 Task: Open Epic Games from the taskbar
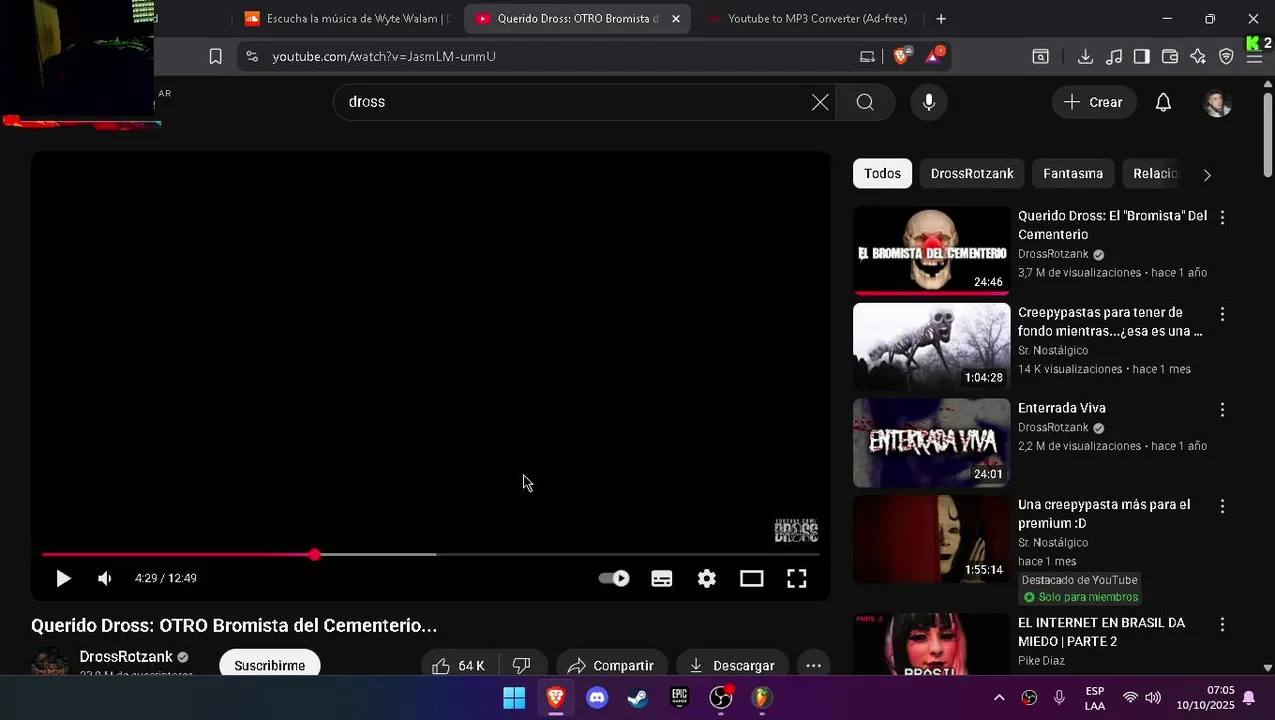tap(679, 697)
